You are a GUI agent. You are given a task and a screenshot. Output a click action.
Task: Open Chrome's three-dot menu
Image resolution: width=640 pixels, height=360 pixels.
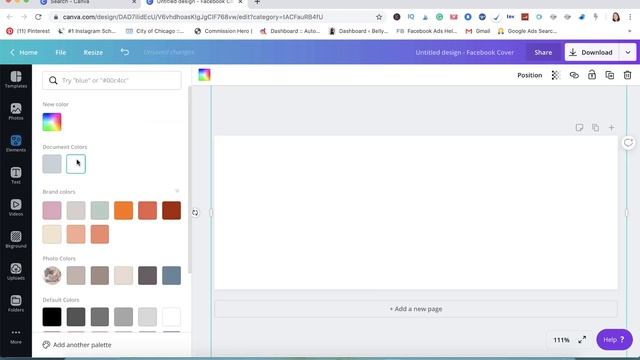630,17
